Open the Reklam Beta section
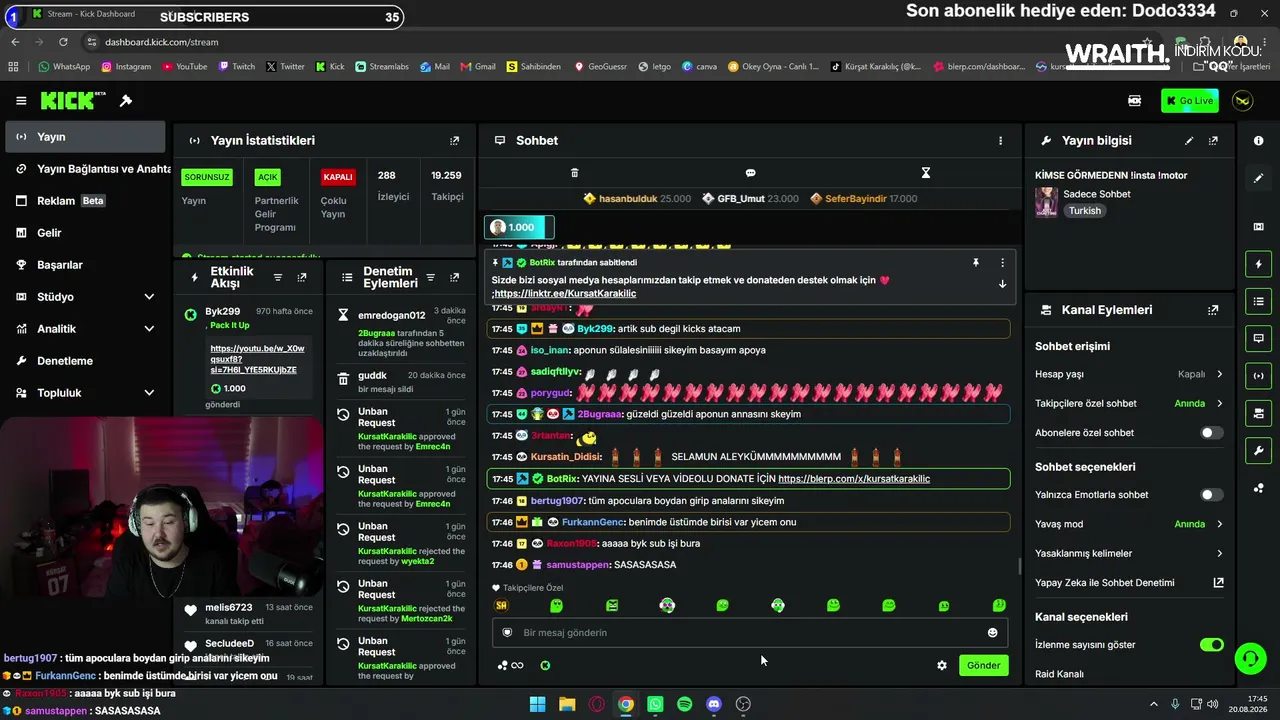 pyautogui.click(x=84, y=201)
